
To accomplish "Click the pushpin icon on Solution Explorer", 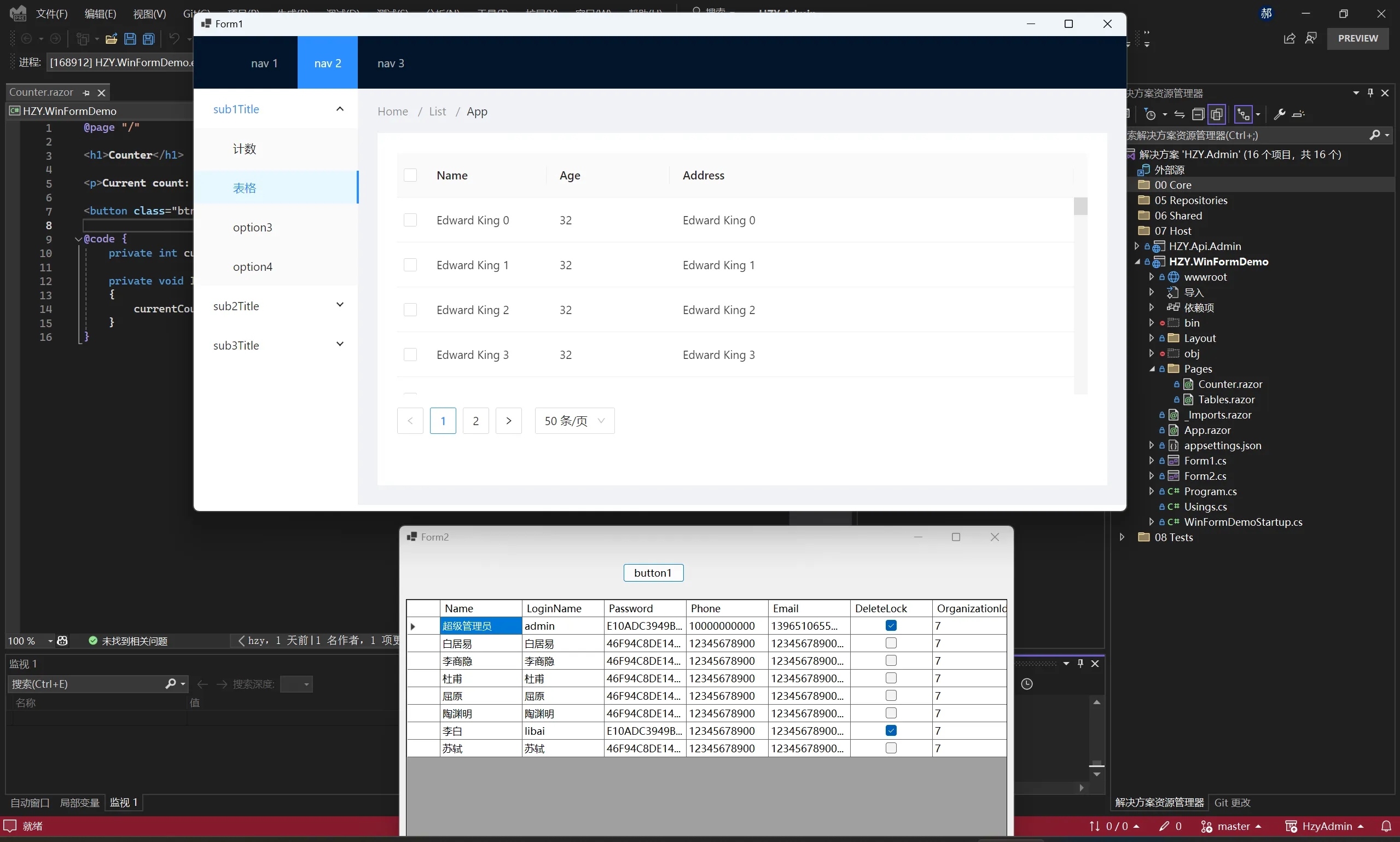I will pyautogui.click(x=1370, y=92).
